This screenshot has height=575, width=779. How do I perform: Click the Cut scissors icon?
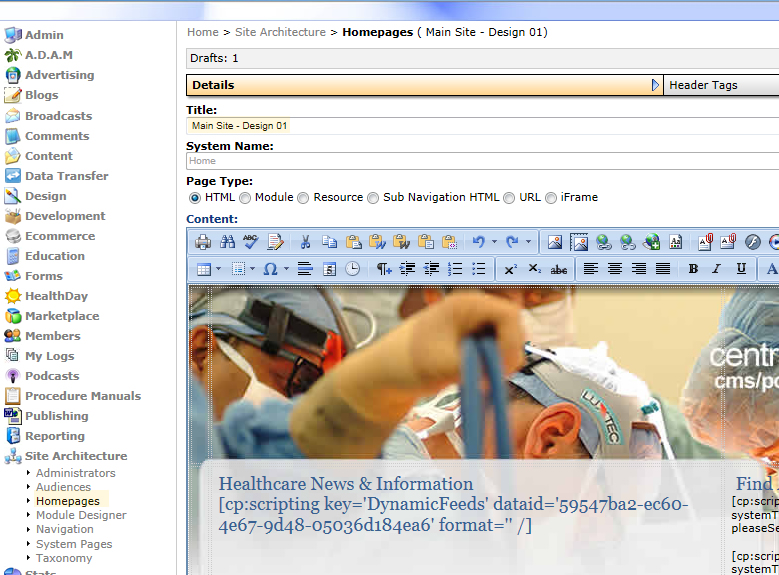pos(305,242)
